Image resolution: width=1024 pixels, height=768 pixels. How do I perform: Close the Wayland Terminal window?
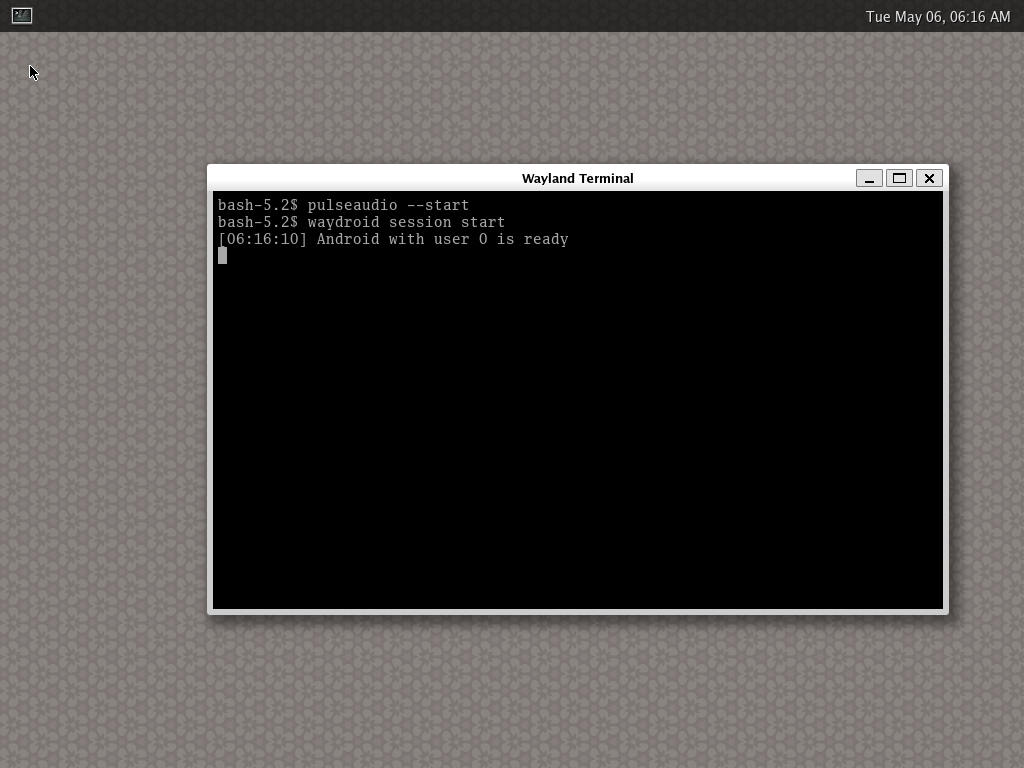click(929, 178)
